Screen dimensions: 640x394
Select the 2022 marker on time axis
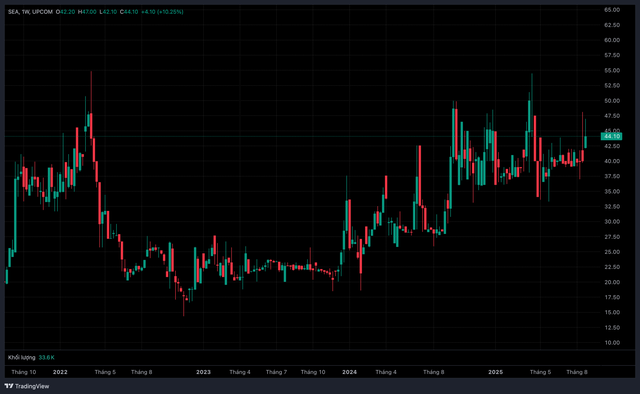pyautogui.click(x=60, y=372)
